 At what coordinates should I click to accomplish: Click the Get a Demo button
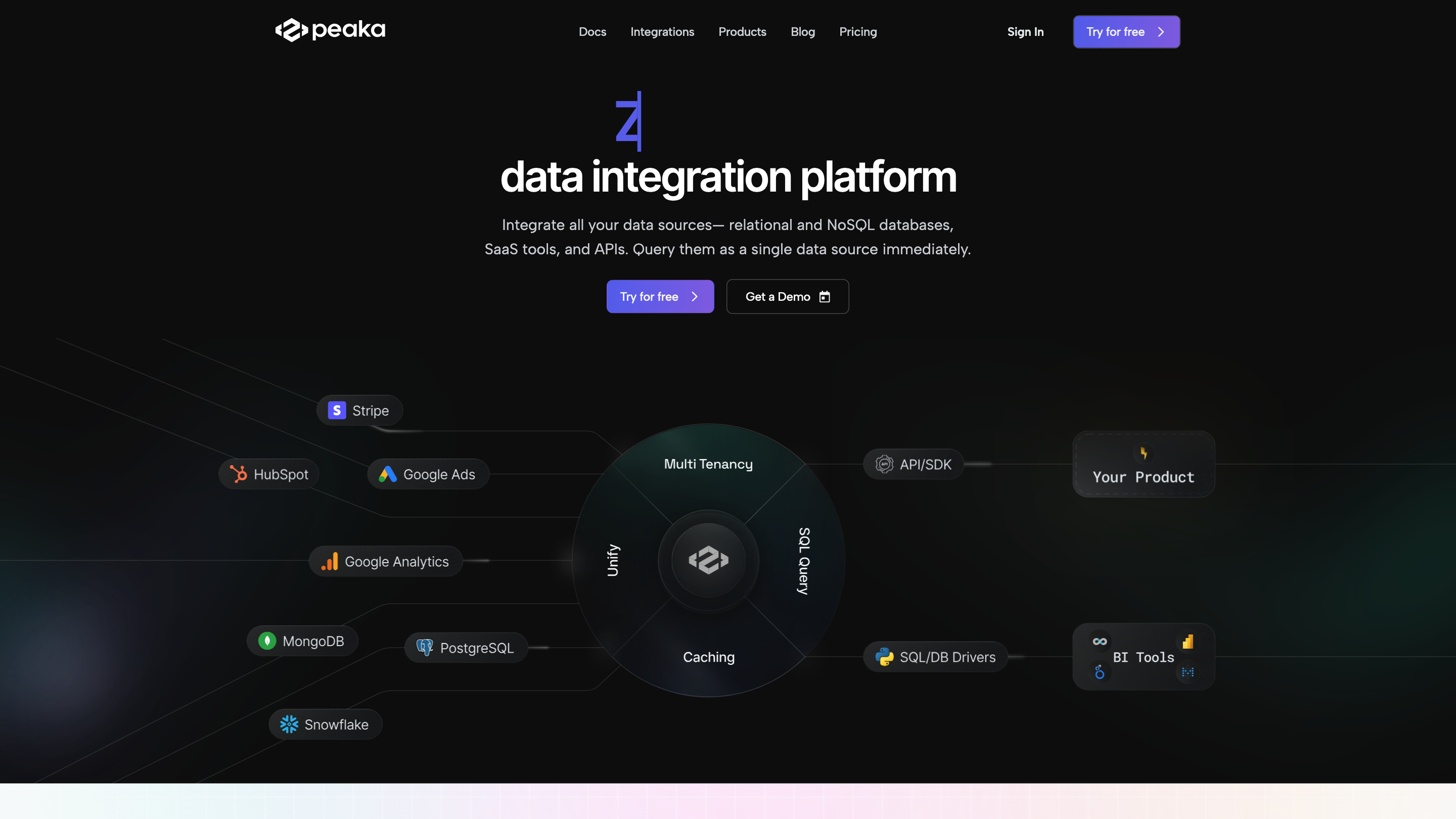click(787, 296)
